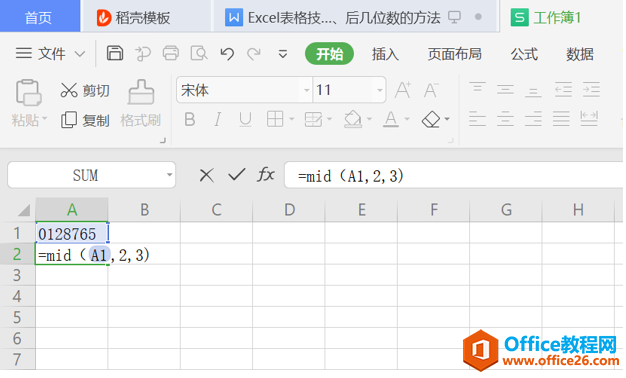Screen dimensions: 626x378
Task: Click Decrease Font Size icon
Action: (x=431, y=90)
